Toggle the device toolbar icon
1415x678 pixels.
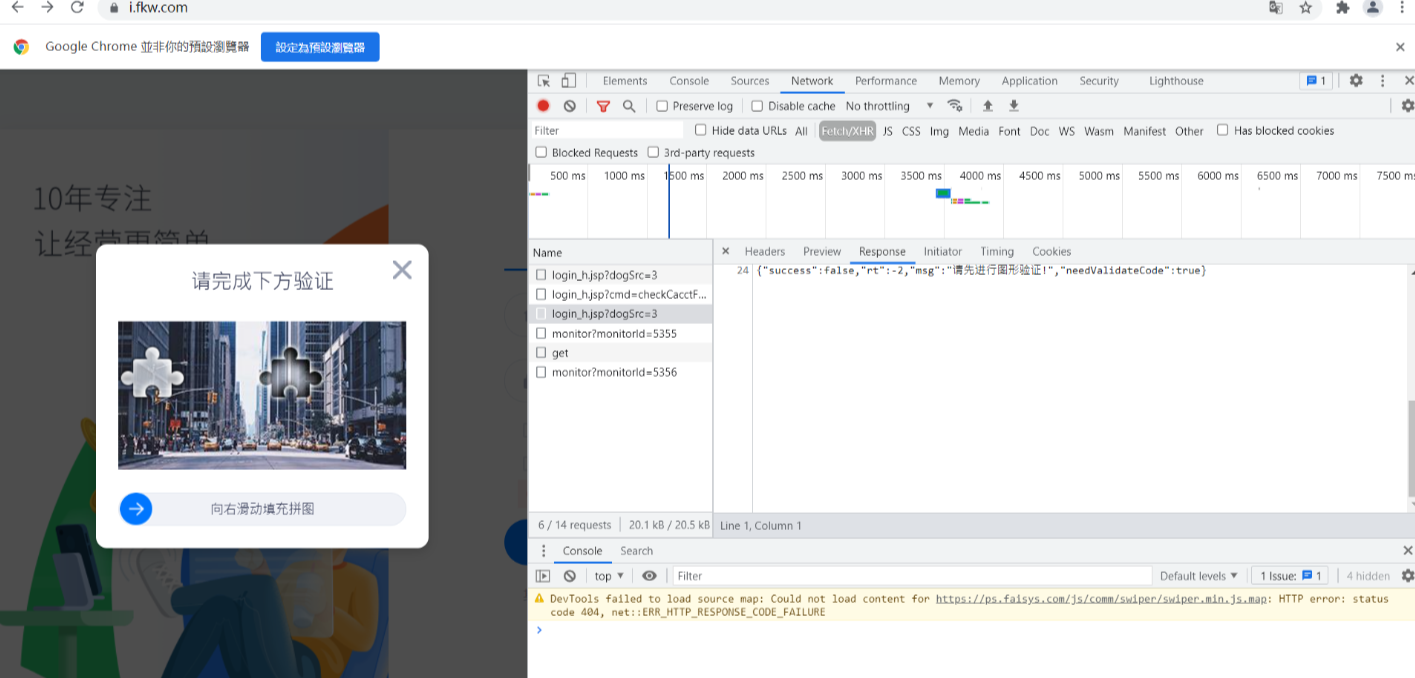pos(568,81)
